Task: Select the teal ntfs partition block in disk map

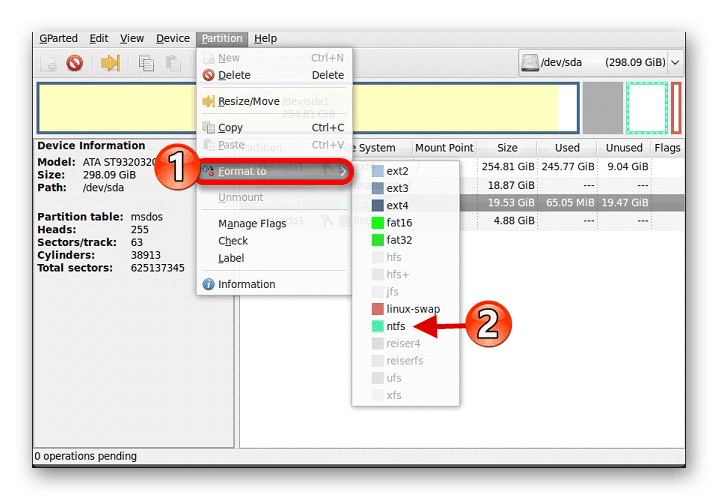Action: [x=646, y=108]
